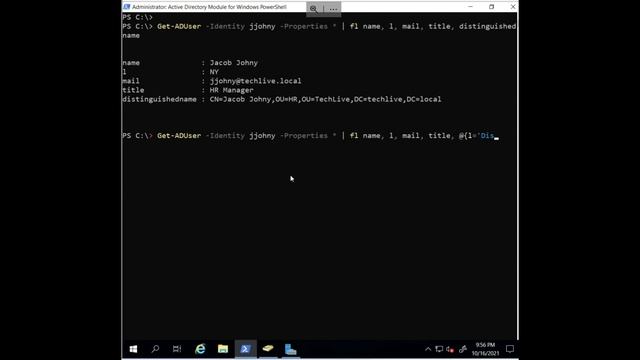Click the partially typed @{l='Dis expression
This screenshot has width=640, height=360.
coord(476,136)
